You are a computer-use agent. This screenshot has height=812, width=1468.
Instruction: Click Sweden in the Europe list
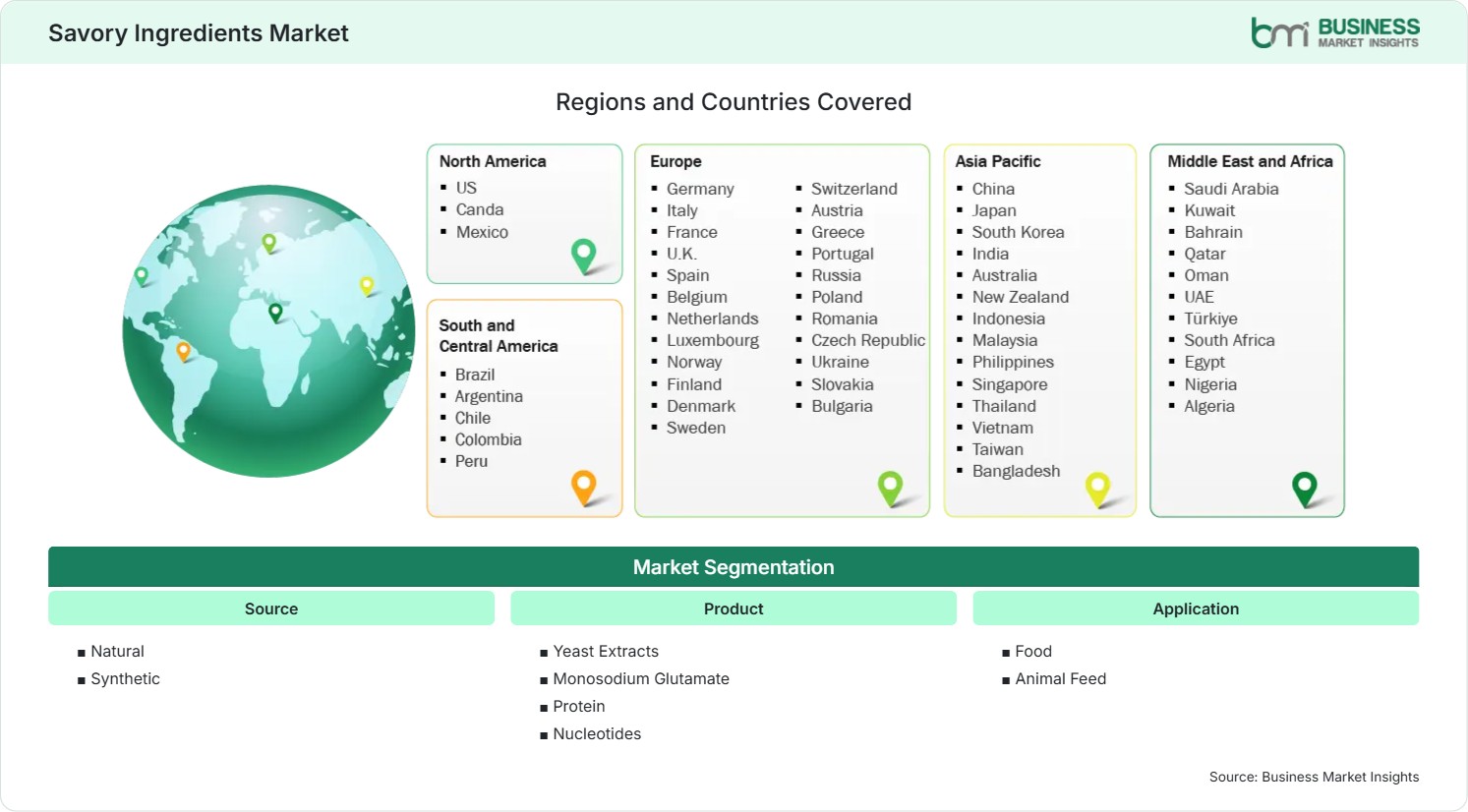point(696,428)
